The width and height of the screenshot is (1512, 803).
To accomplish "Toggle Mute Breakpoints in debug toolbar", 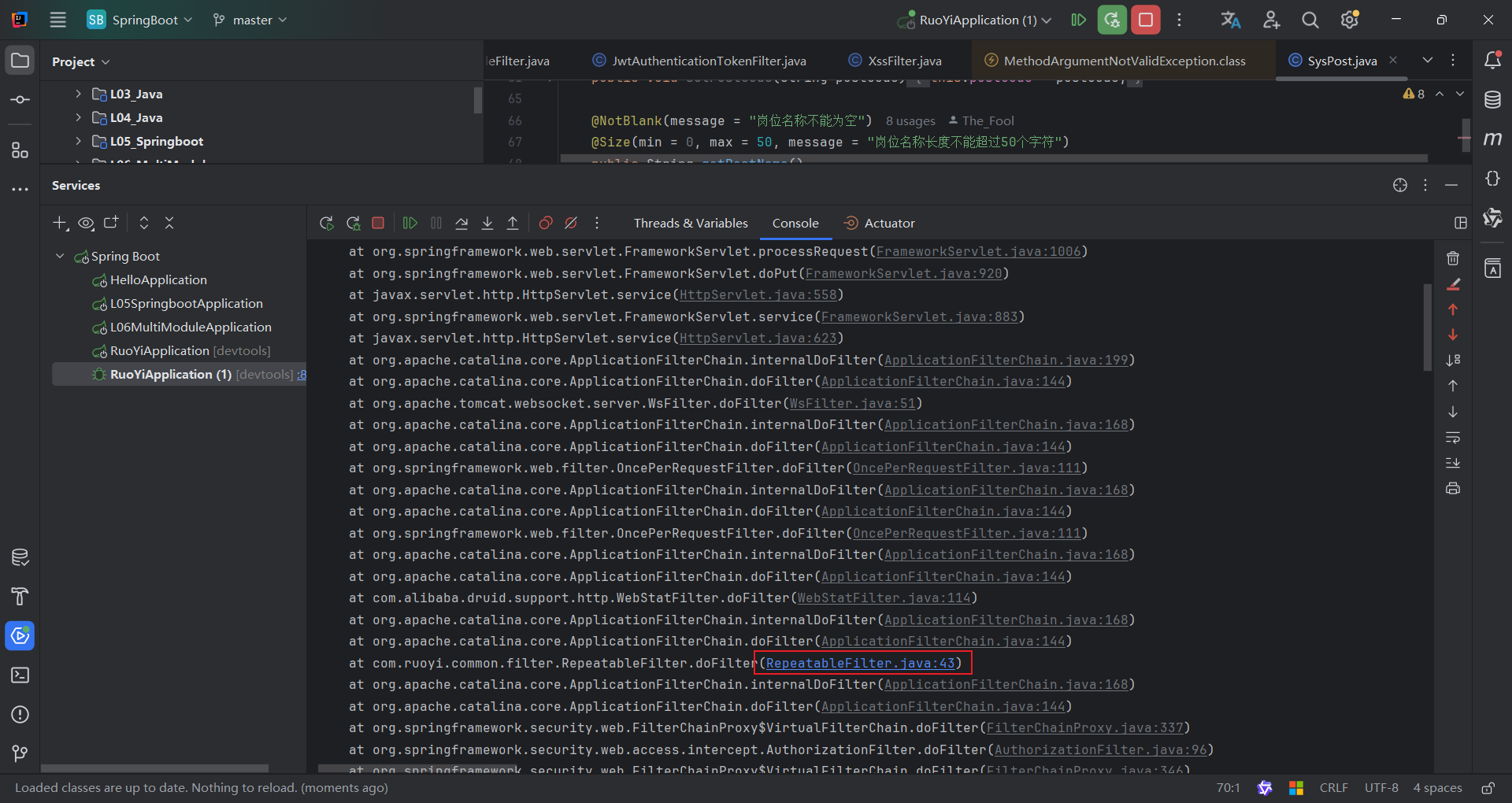I will [x=571, y=224].
